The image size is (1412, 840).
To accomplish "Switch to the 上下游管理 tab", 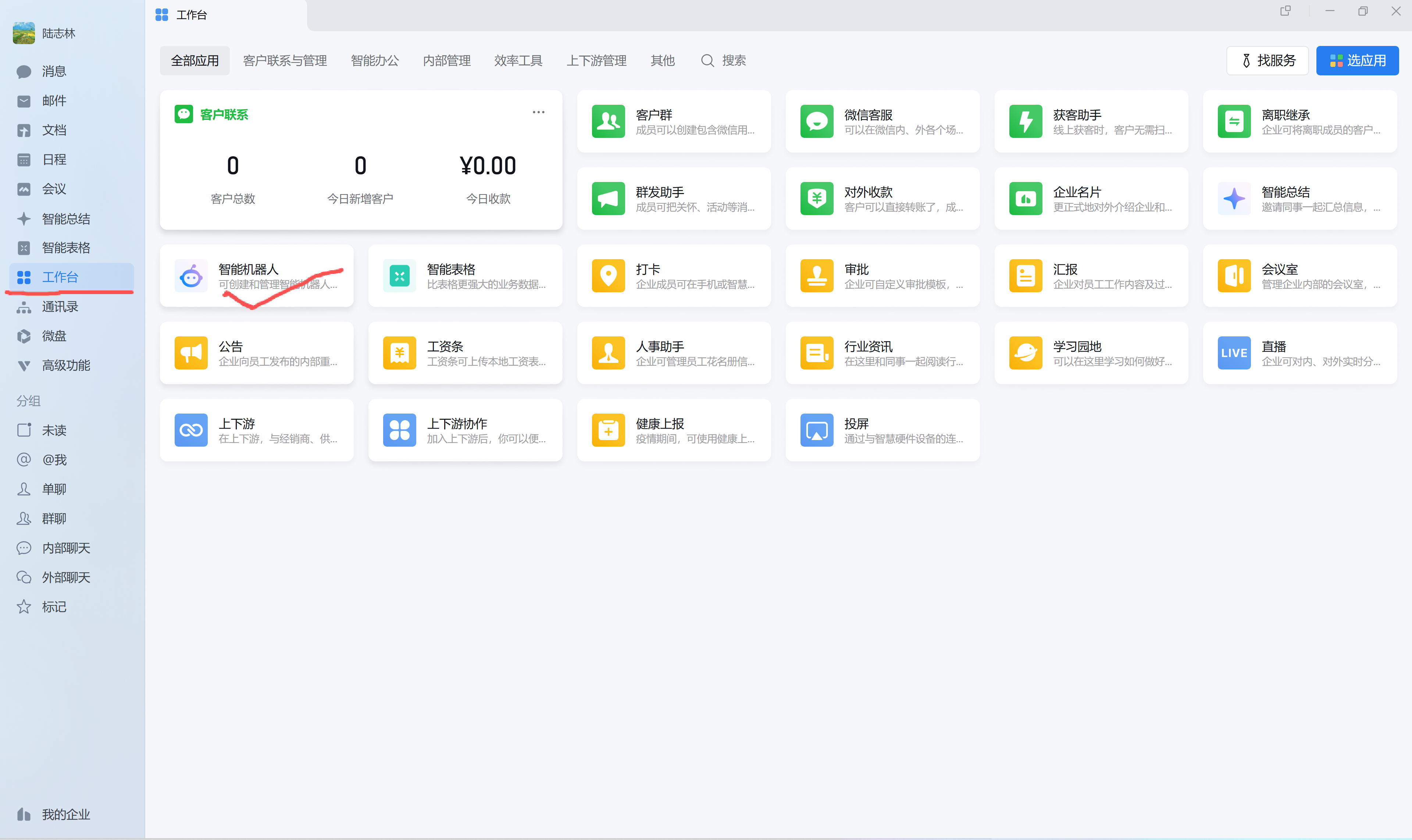I will tap(597, 61).
